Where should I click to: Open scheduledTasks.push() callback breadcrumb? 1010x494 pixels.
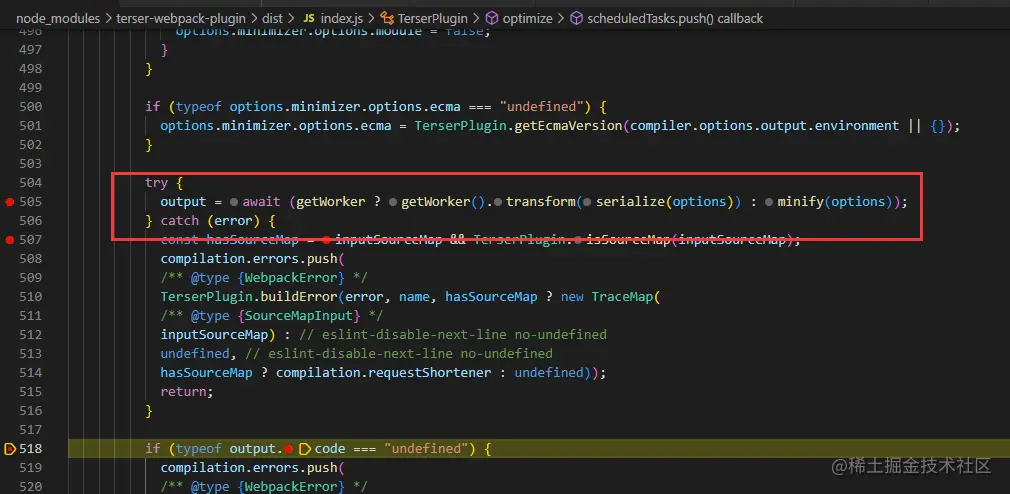pyautogui.click(x=675, y=19)
